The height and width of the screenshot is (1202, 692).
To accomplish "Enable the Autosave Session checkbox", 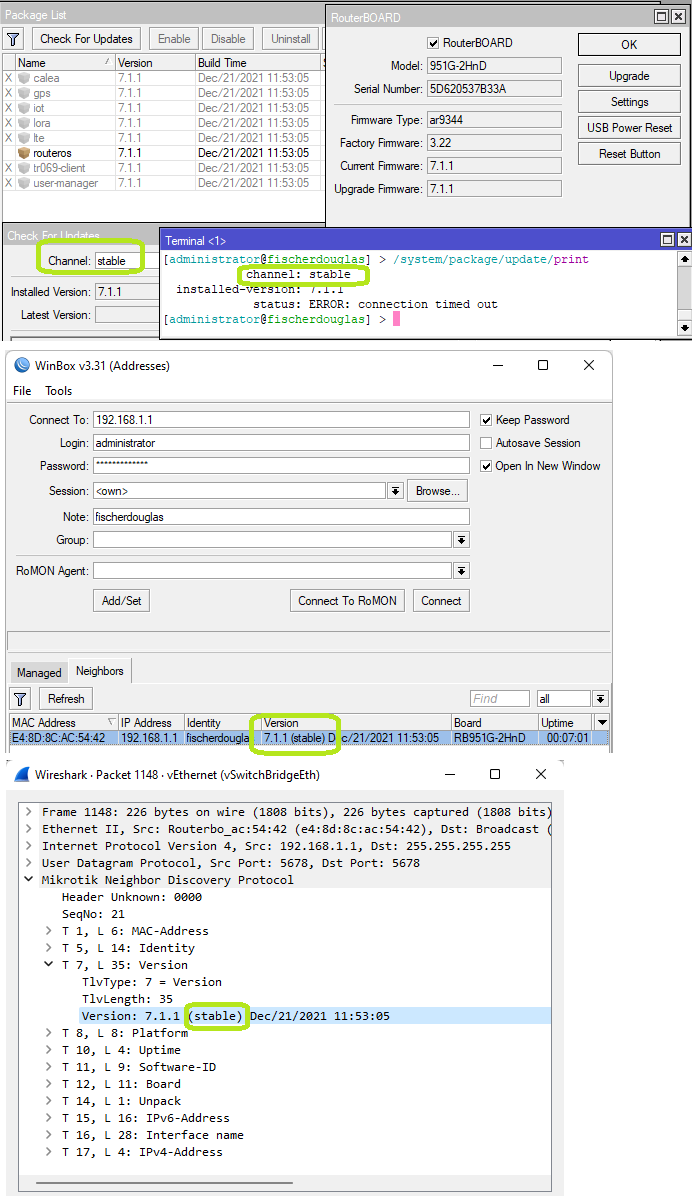I will click(486, 443).
